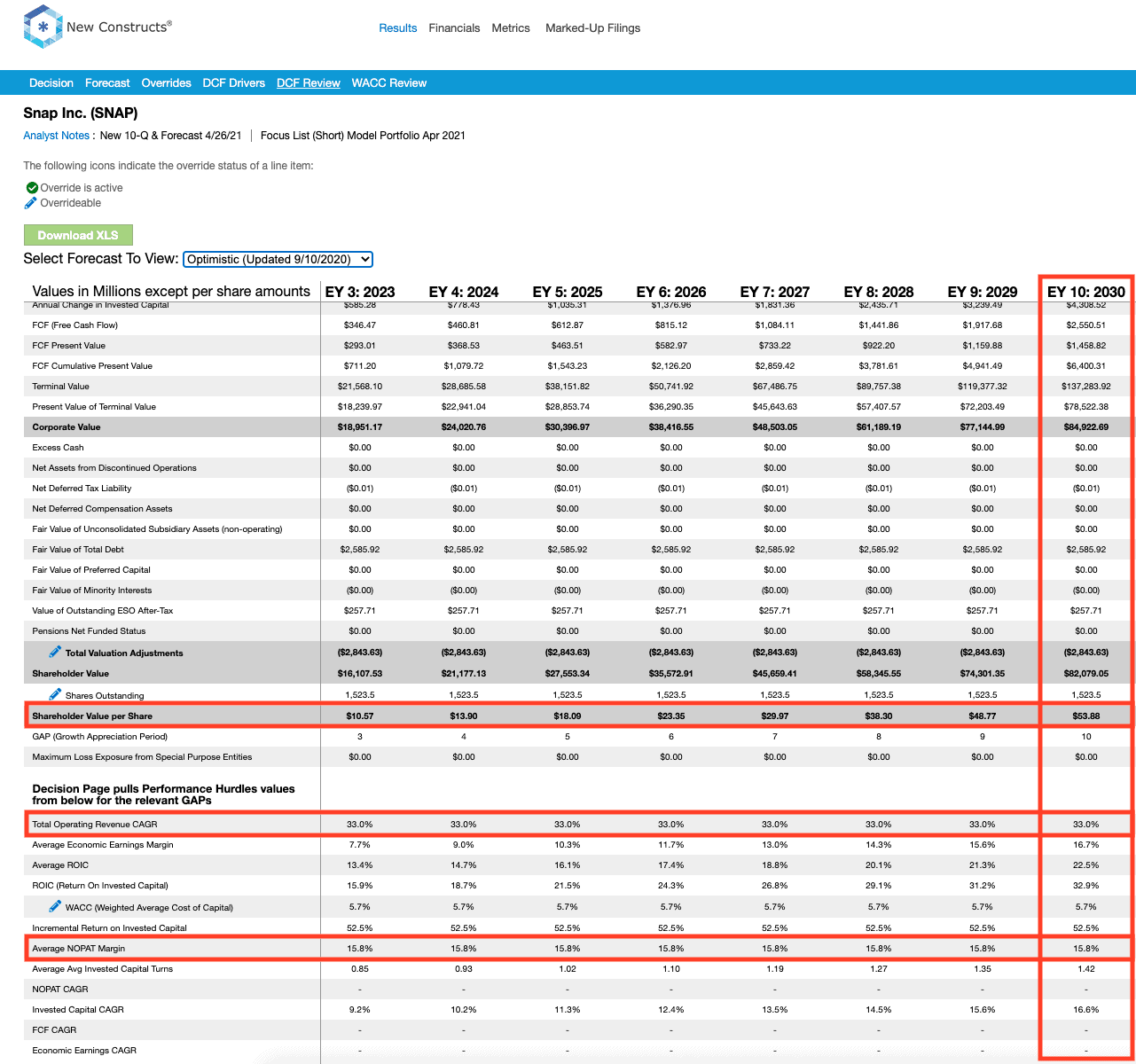Screen dimensions: 1136x1064
Task: Click the New Constructs brand name
Action: click(119, 27)
